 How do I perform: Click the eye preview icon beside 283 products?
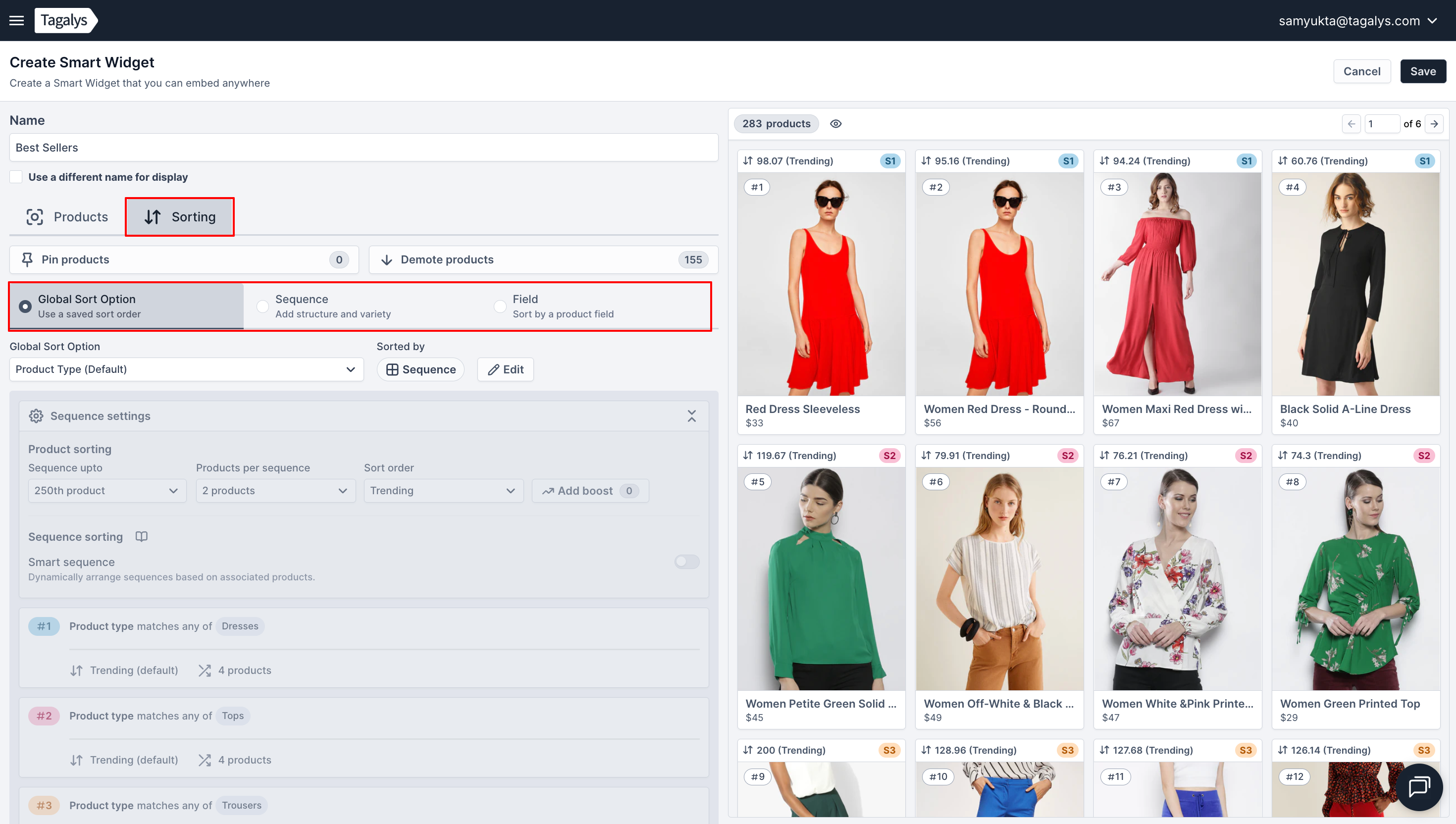(x=835, y=123)
